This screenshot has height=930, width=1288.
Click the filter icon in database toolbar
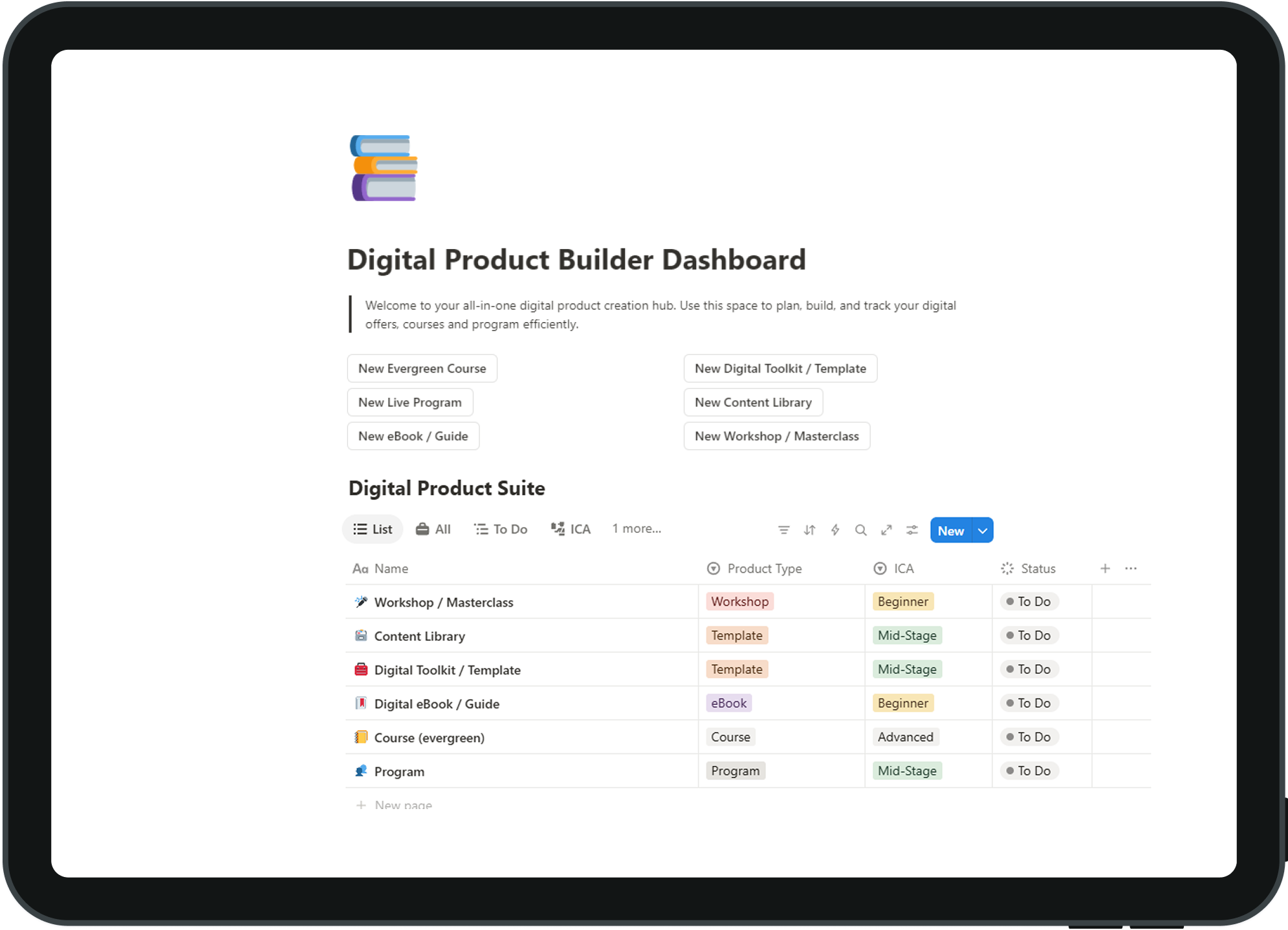pos(783,530)
